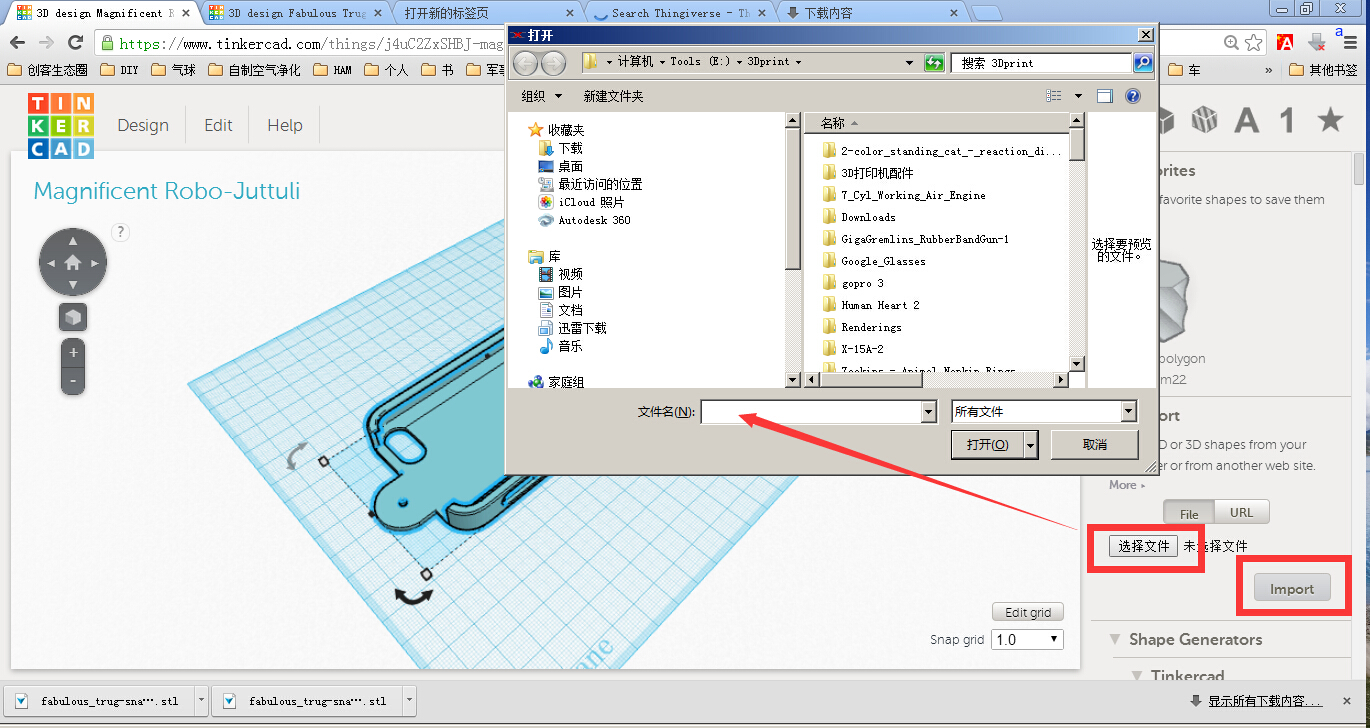The width and height of the screenshot is (1370, 728).
Task: Click the up arrow on the navigation pad
Action: (73, 241)
